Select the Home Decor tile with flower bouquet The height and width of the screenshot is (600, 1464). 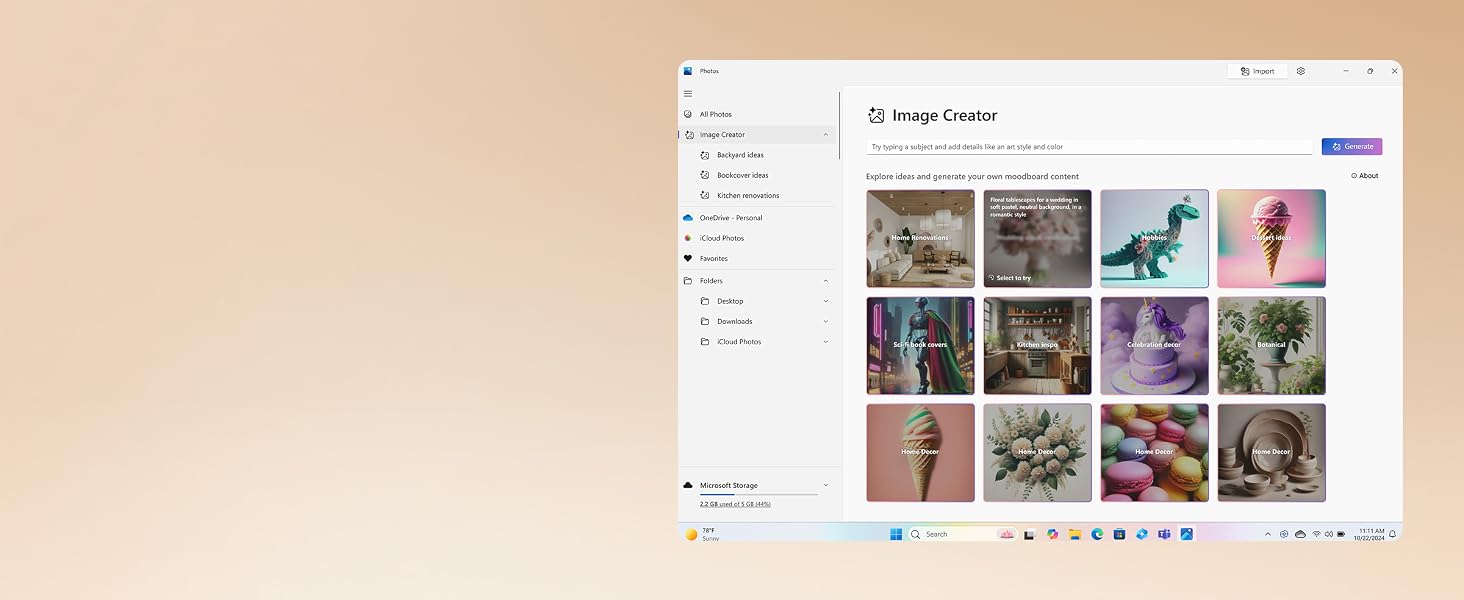(x=1037, y=453)
